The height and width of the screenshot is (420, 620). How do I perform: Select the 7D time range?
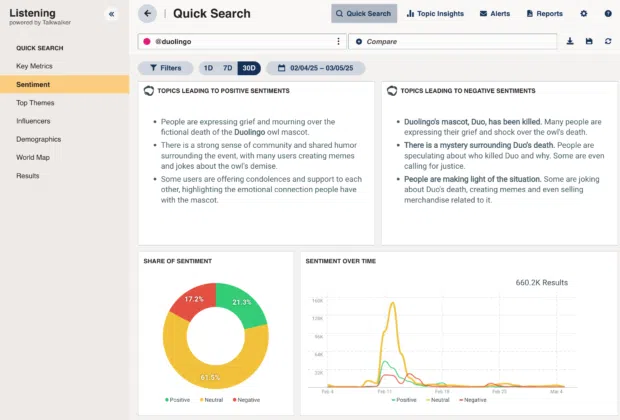point(227,68)
